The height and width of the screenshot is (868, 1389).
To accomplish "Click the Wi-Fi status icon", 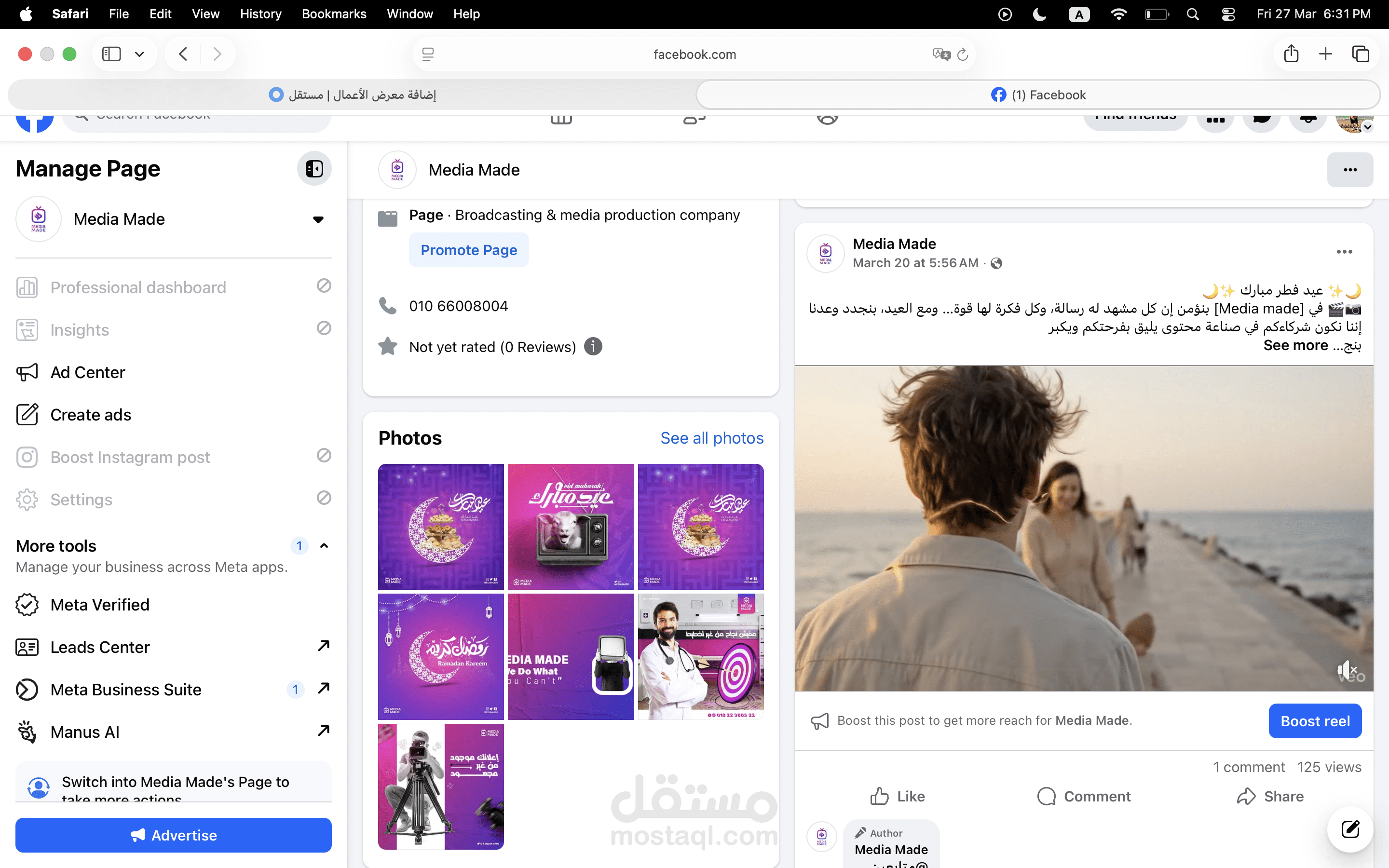I will 1118,14.
